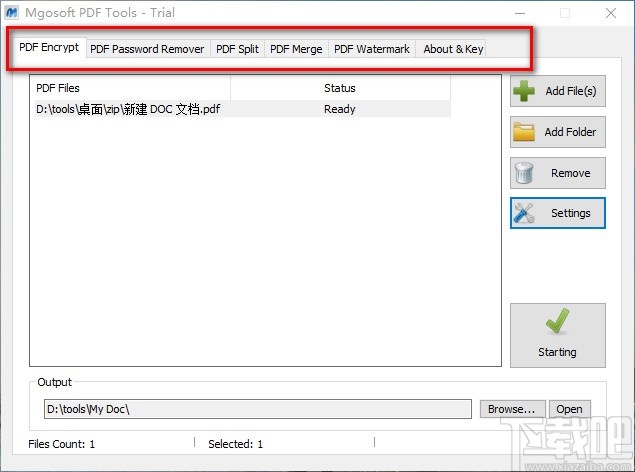This screenshot has height=472, width=635.
Task: Click the Status column header
Action: tap(340, 88)
